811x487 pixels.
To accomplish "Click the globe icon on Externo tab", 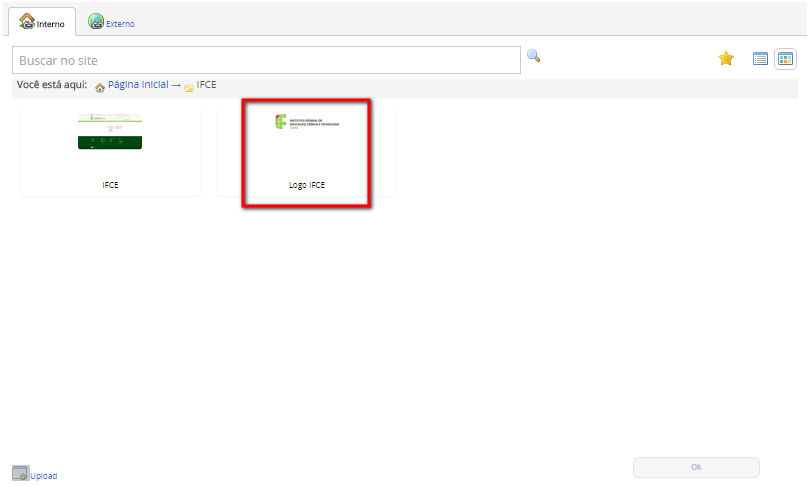I will [x=96, y=21].
